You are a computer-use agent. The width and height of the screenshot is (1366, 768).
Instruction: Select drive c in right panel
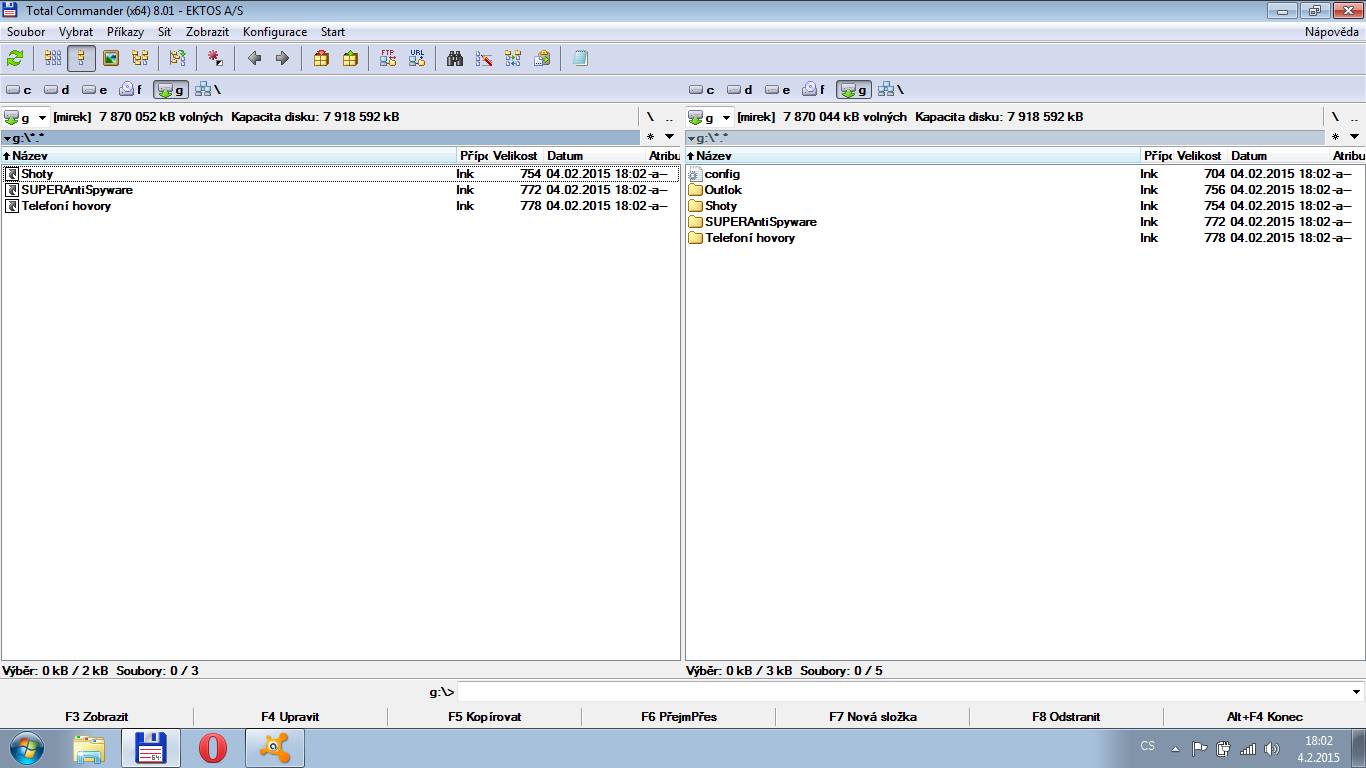(703, 90)
